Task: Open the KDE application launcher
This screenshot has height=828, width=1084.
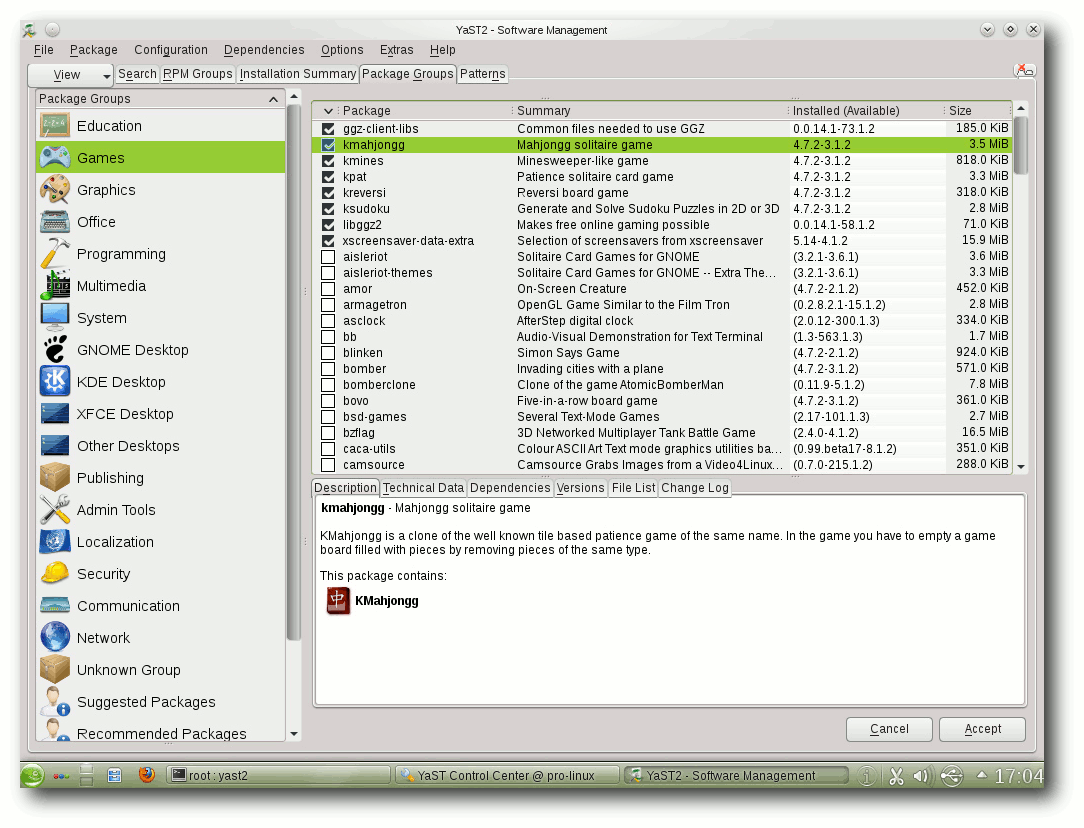Action: [x=32, y=775]
